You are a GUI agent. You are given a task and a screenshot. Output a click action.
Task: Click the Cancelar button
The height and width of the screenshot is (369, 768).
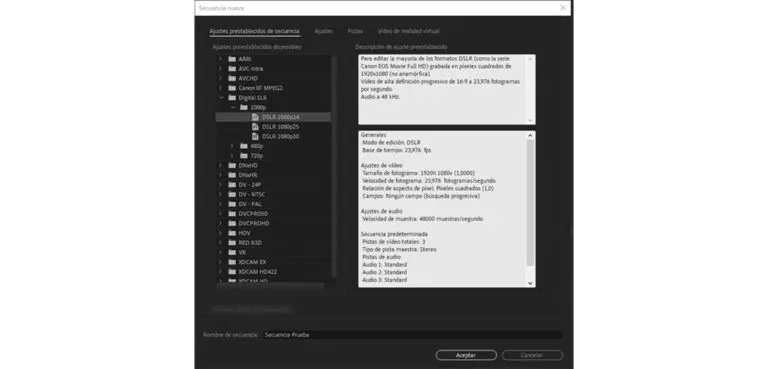[532, 355]
